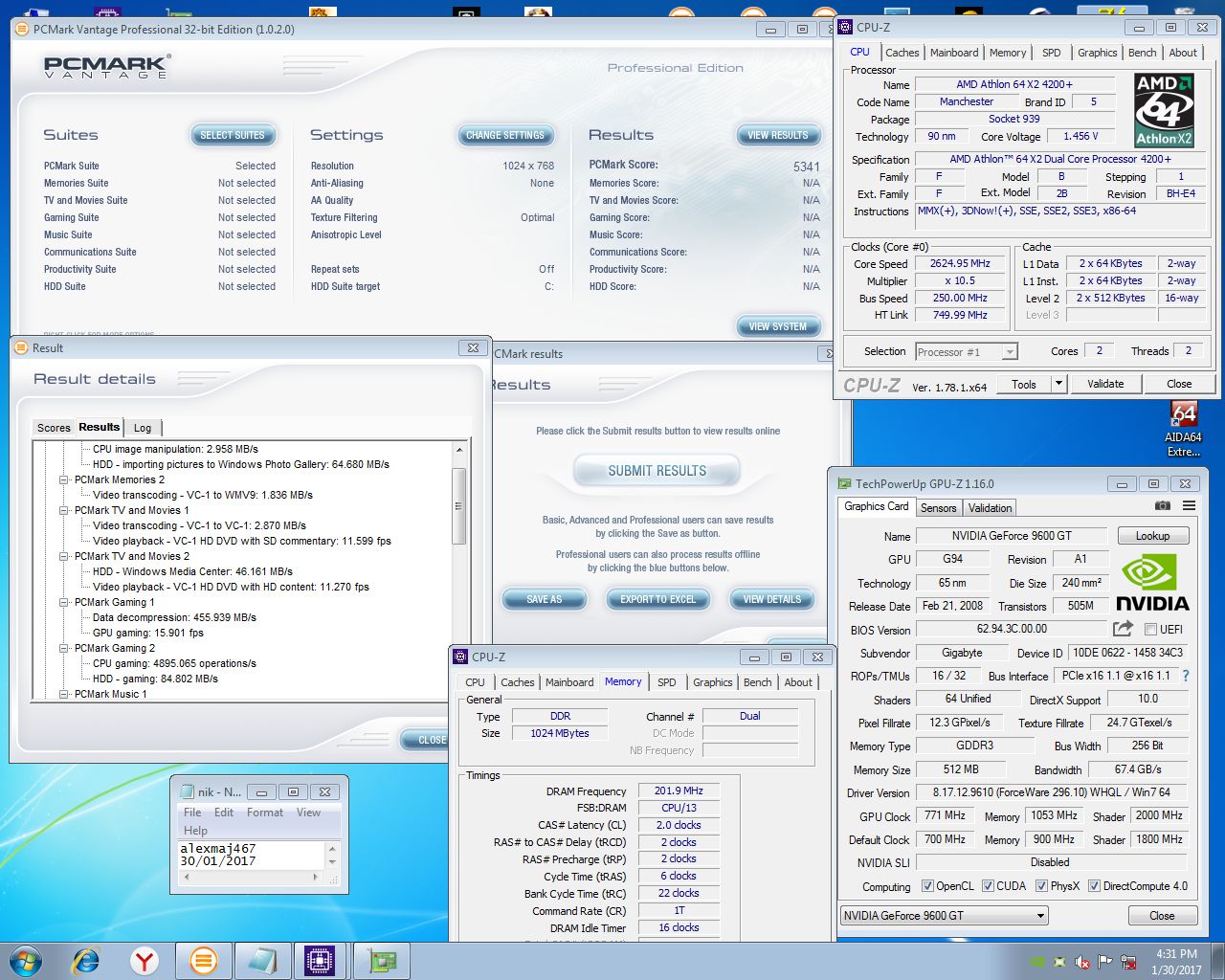Collapse the PCMark TV and Movies 2 node
Screen dimensions: 1225x980
64,556
